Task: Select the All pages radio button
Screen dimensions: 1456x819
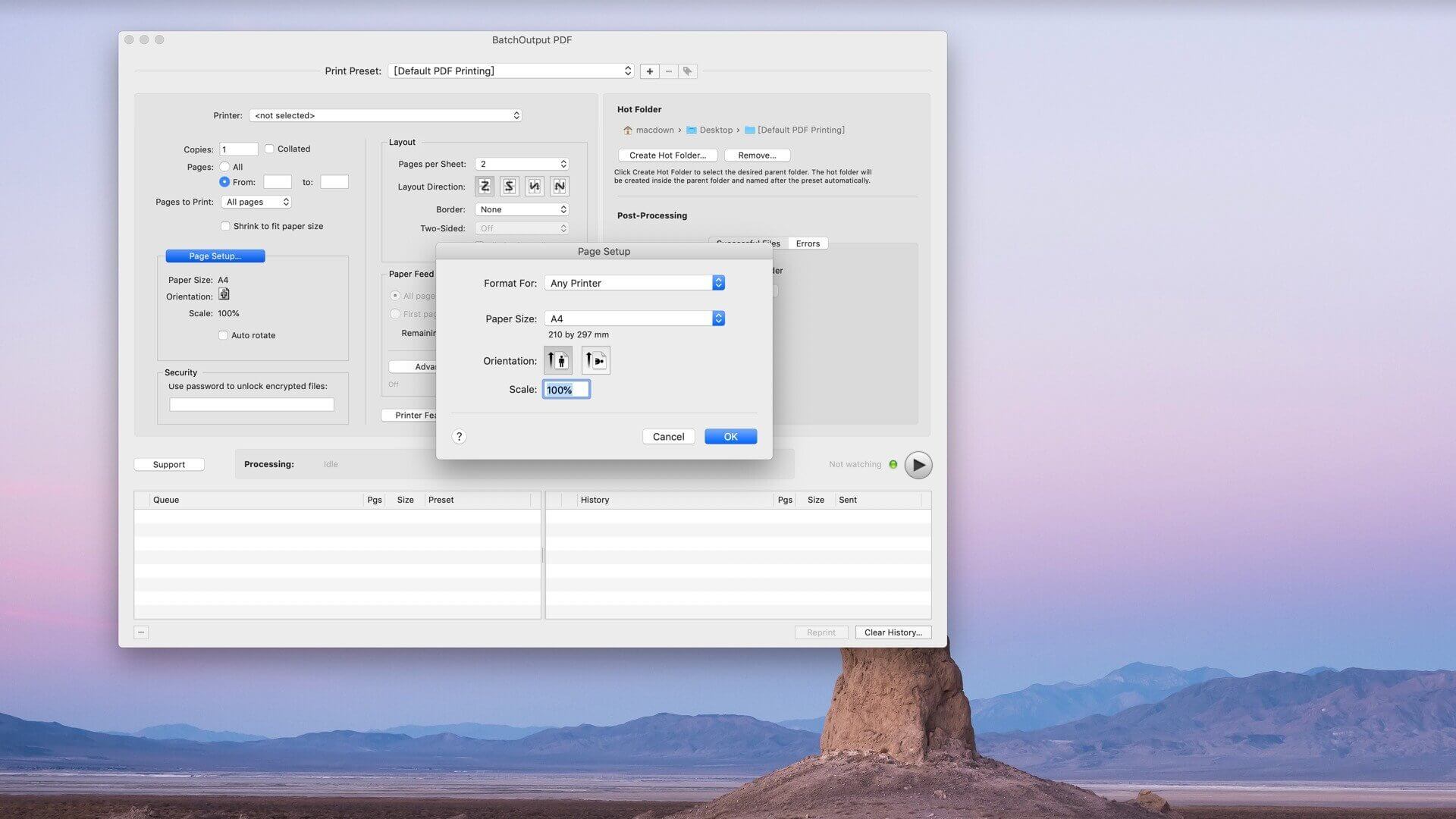Action: point(224,167)
